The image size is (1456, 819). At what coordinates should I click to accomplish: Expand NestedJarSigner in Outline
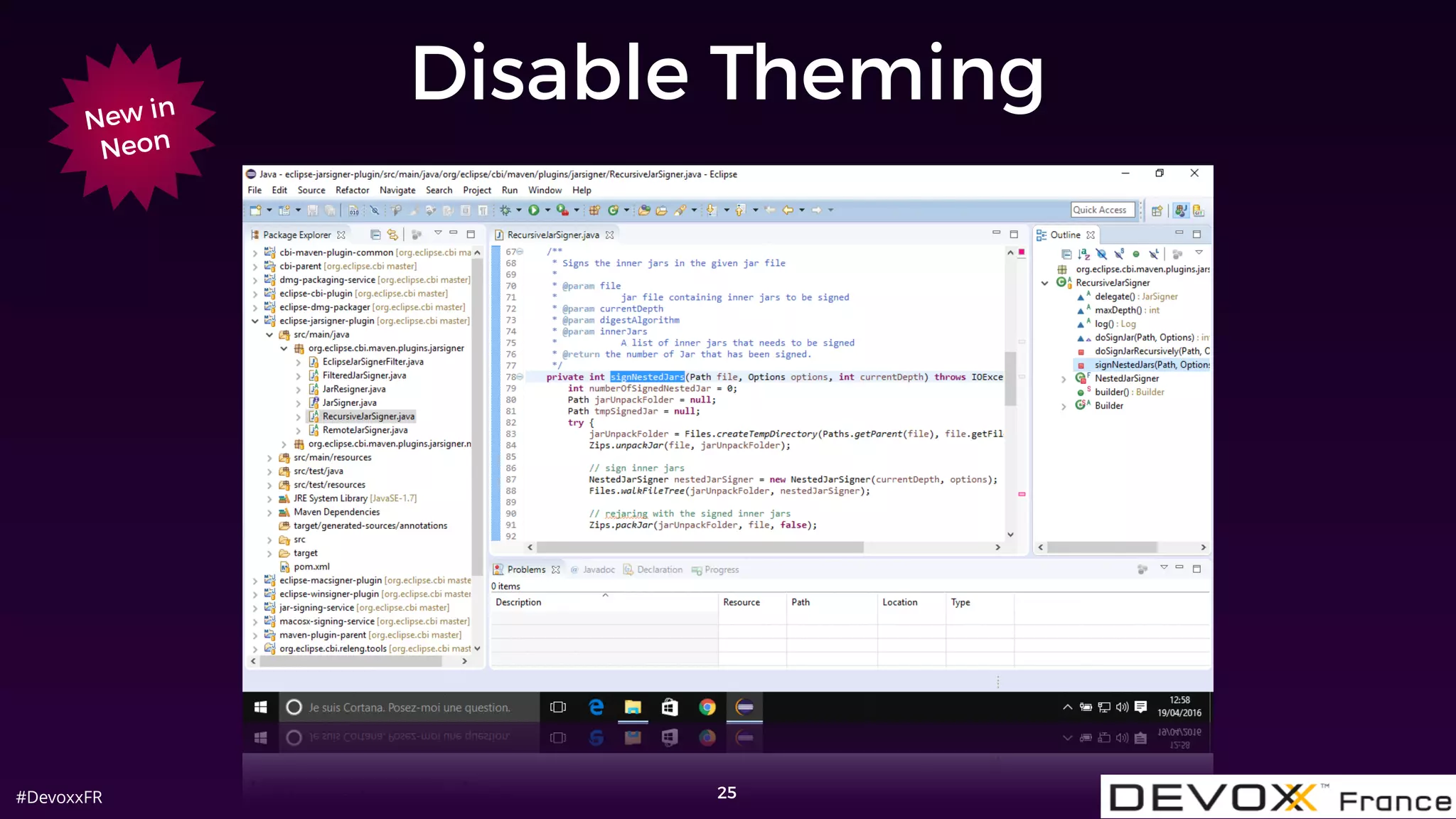[x=1064, y=379]
